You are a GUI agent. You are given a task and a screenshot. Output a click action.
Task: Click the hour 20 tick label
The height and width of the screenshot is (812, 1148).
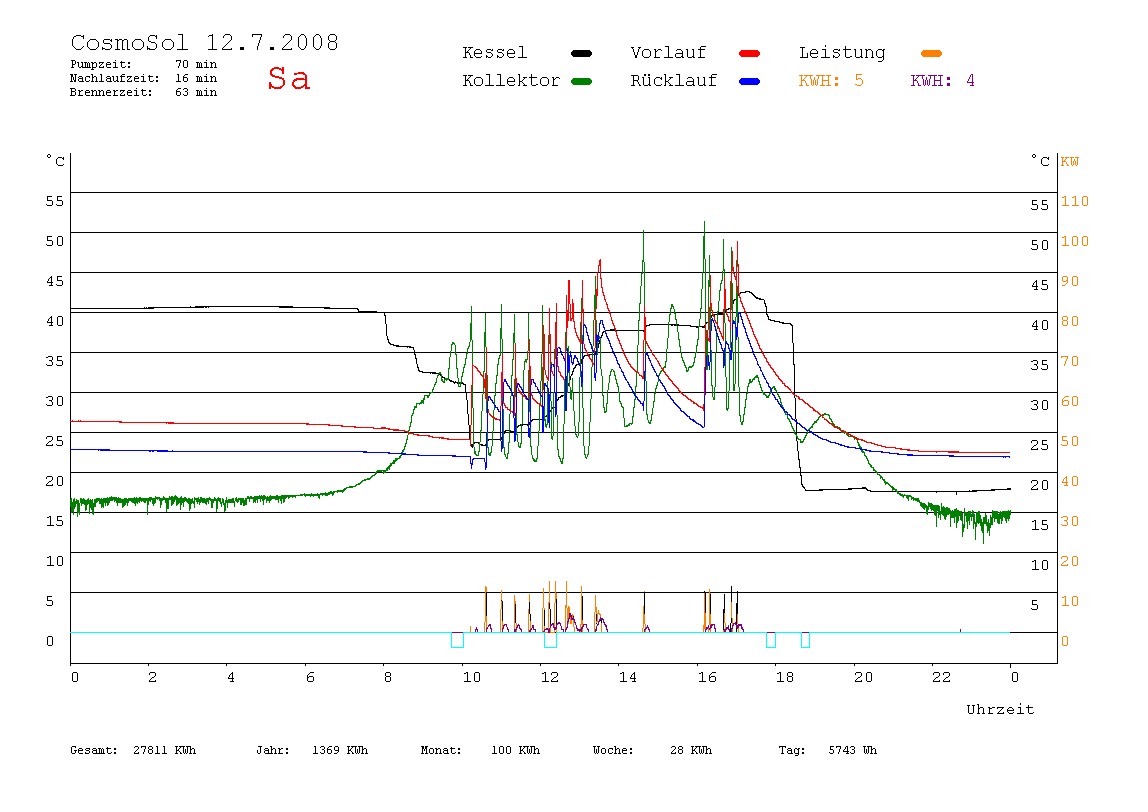coord(864,677)
